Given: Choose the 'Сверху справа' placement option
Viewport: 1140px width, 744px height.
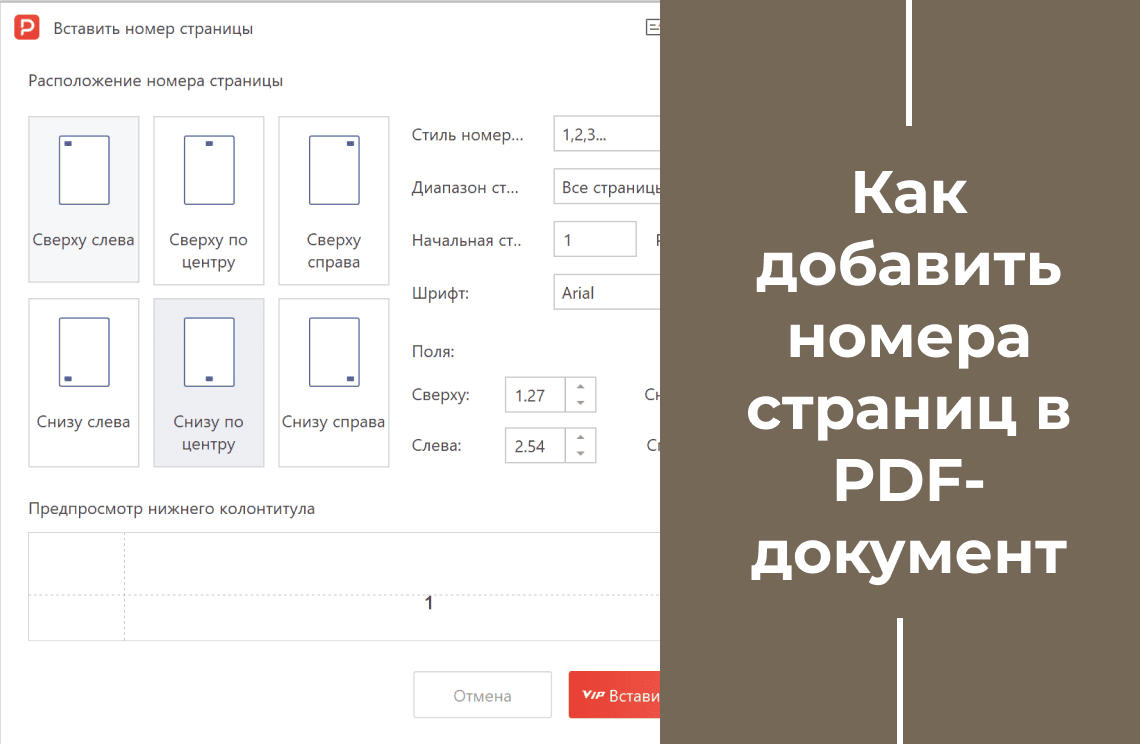Looking at the screenshot, I should click(x=334, y=199).
